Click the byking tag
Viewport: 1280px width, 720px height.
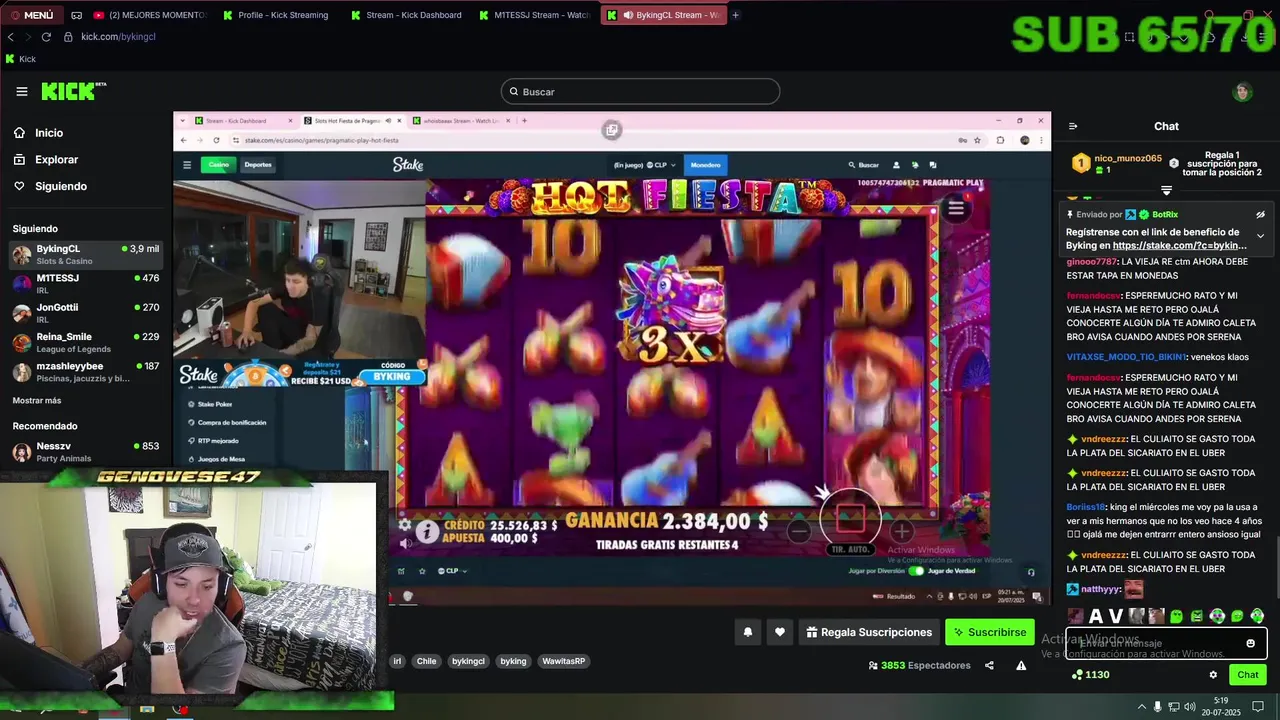513,661
